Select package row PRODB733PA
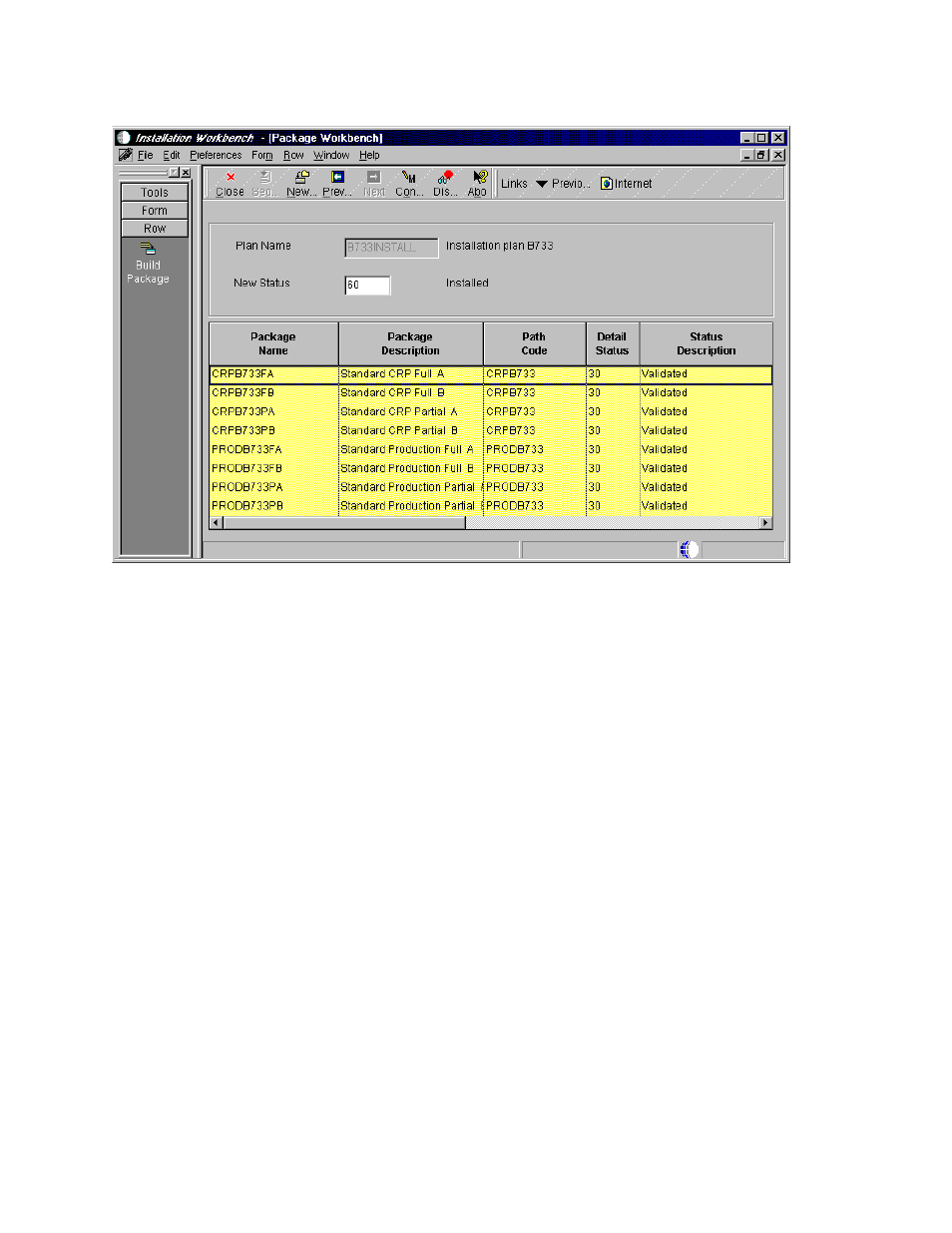 tap(491, 488)
